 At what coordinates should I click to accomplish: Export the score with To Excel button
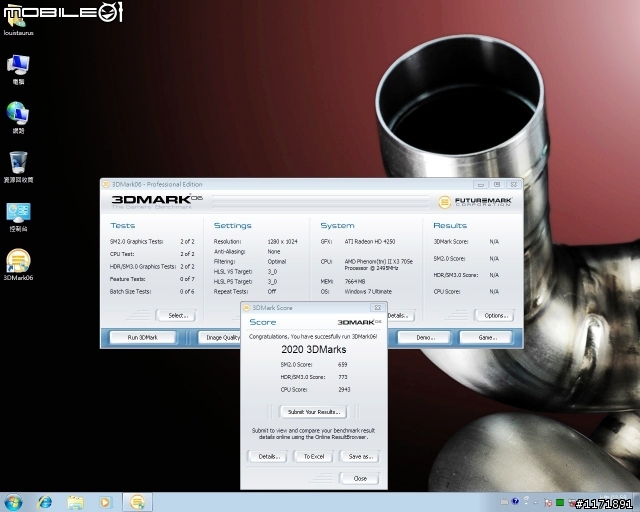(x=313, y=456)
